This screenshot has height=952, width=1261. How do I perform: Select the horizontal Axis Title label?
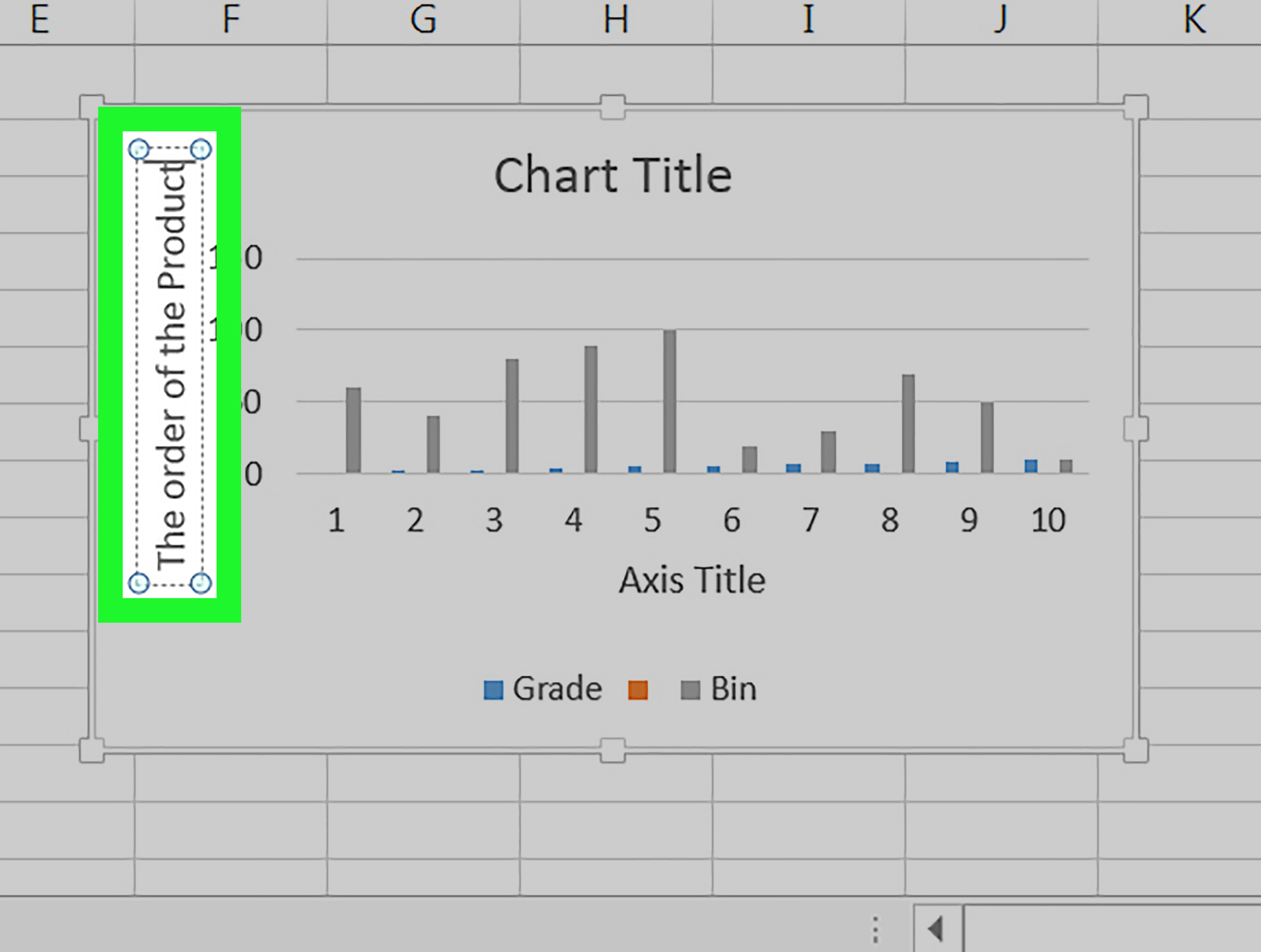(692, 581)
